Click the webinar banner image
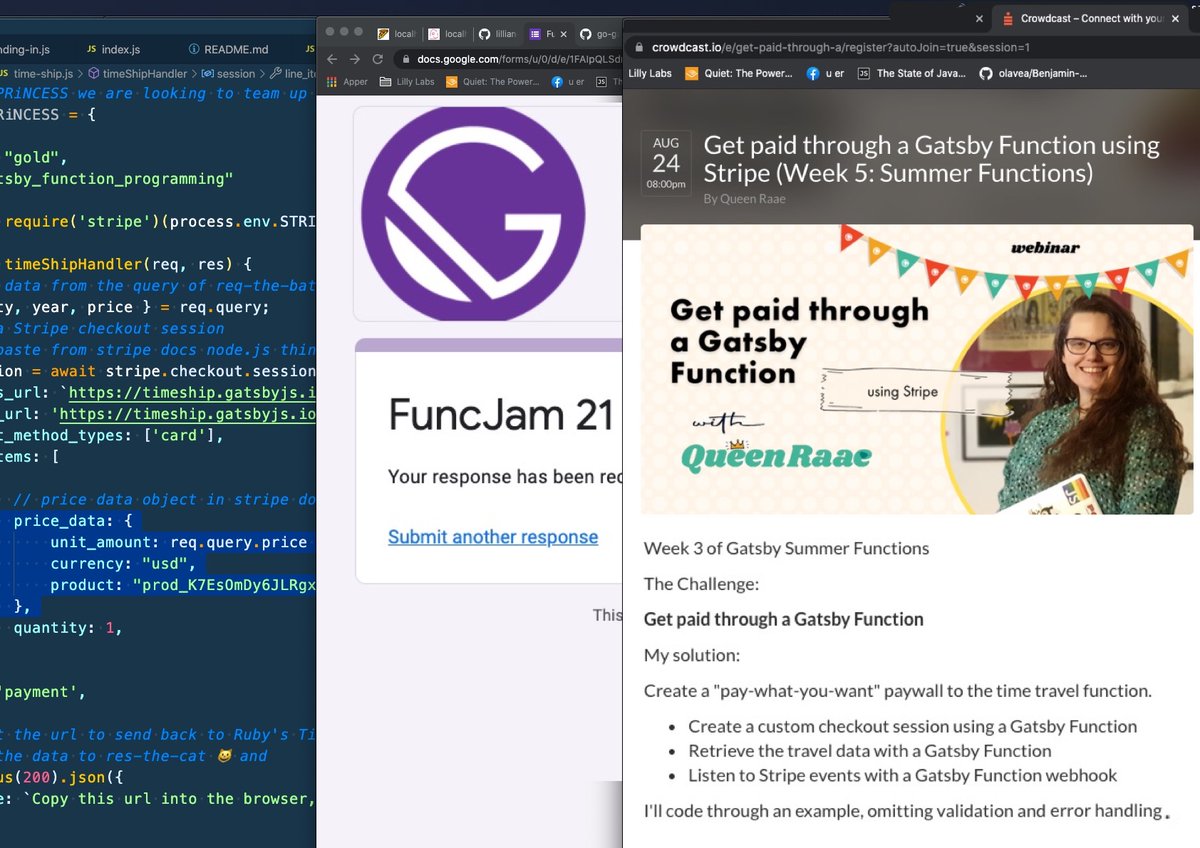Image resolution: width=1200 pixels, height=848 pixels. pos(917,369)
